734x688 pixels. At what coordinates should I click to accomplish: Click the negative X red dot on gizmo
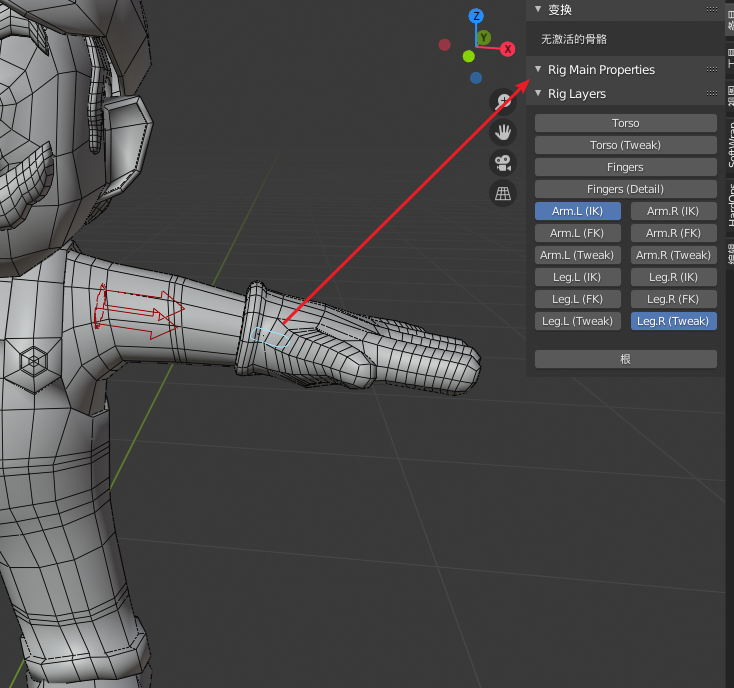(445, 45)
